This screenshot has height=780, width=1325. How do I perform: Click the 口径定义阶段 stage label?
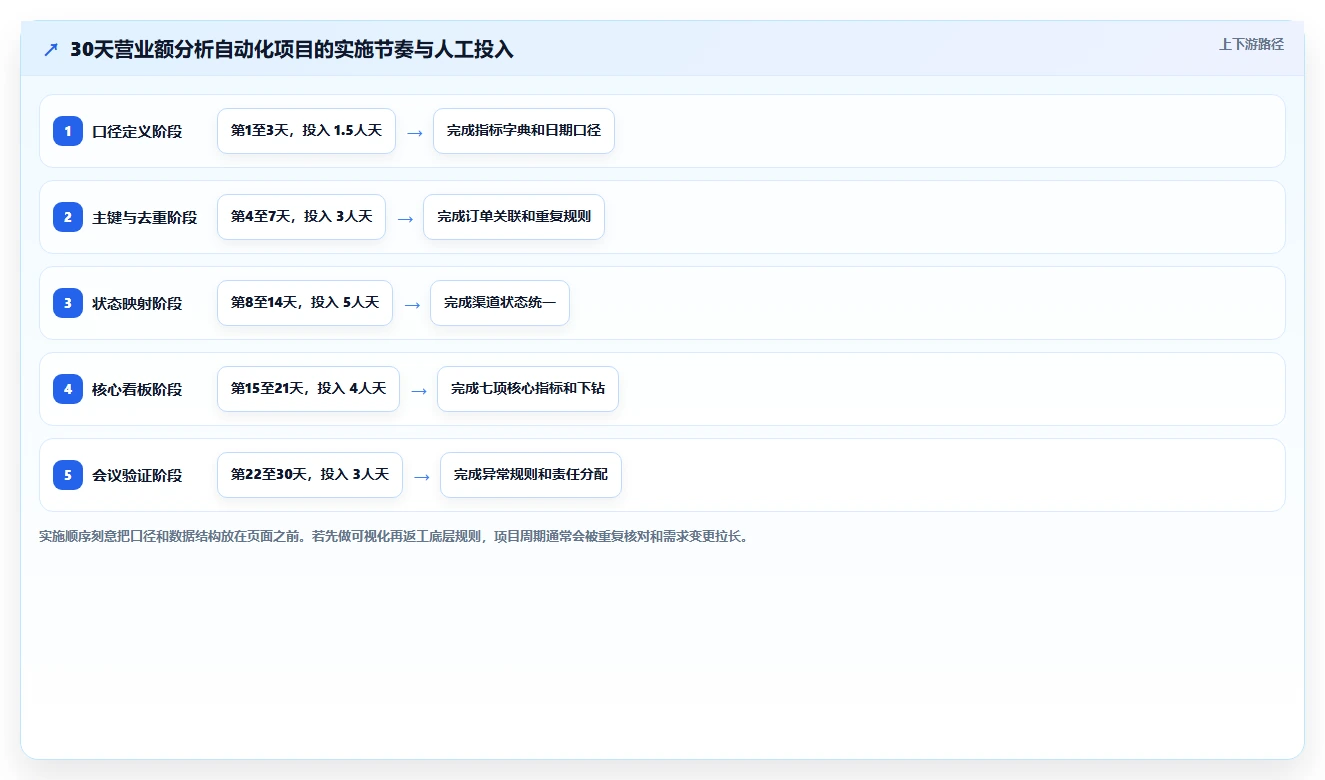tap(137, 131)
